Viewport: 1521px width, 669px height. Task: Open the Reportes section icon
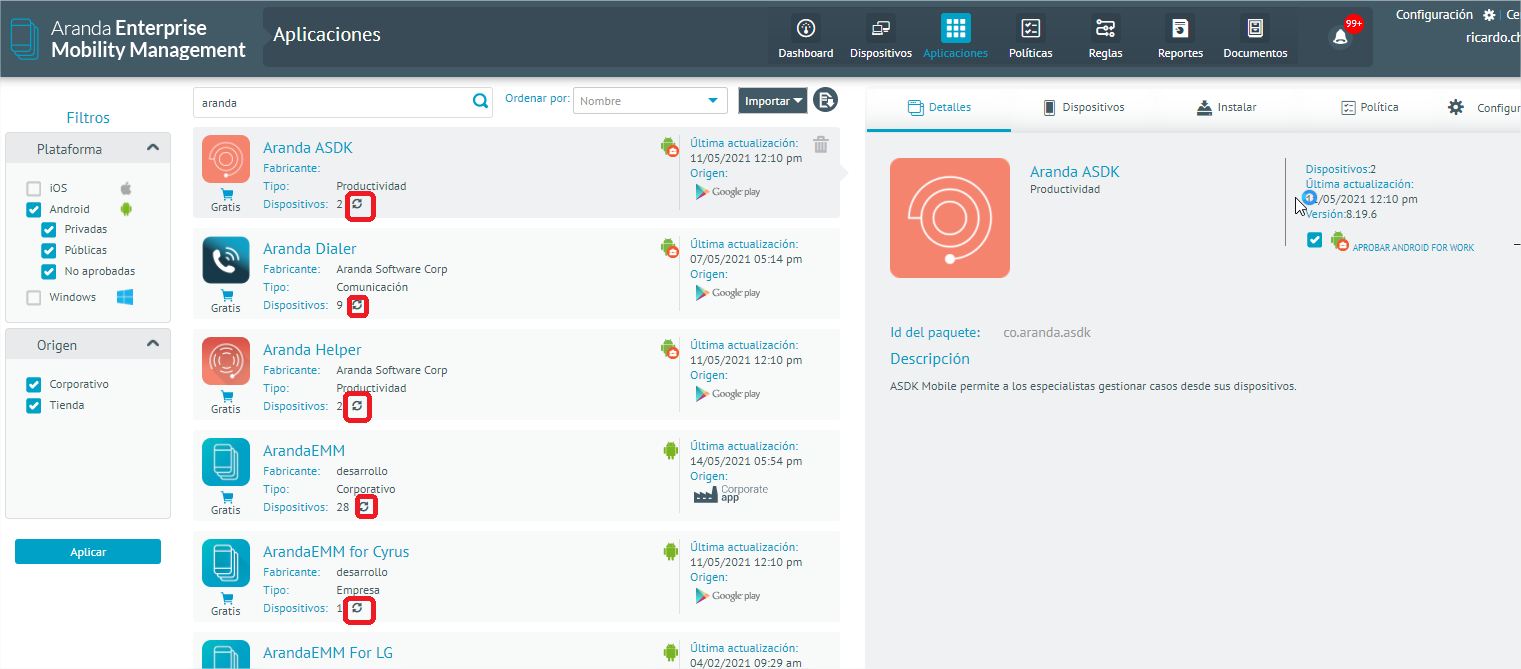coord(1180,28)
